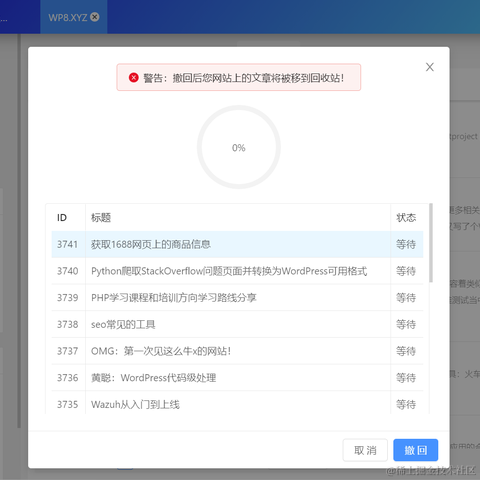The height and width of the screenshot is (480, 480).
Task: Click 等待 status of row 3740
Action: (x=406, y=271)
